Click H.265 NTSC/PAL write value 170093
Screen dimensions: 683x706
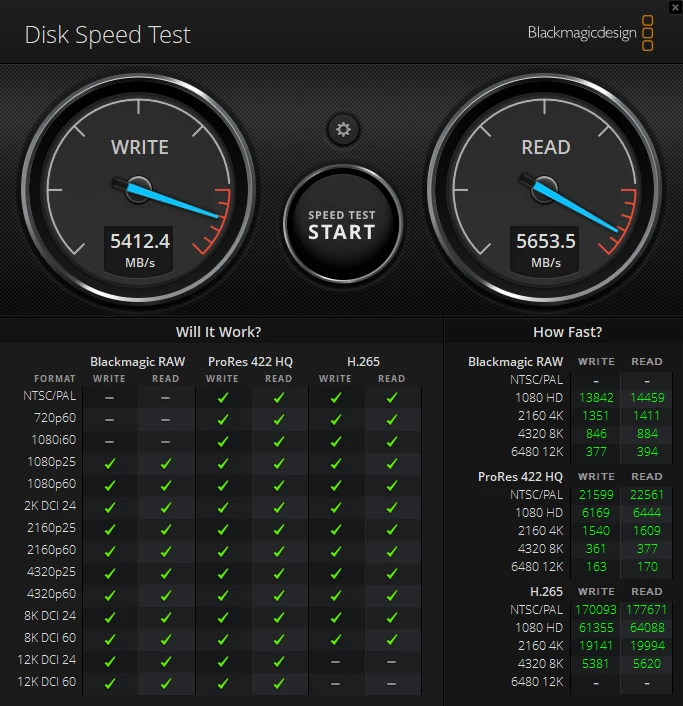click(596, 610)
